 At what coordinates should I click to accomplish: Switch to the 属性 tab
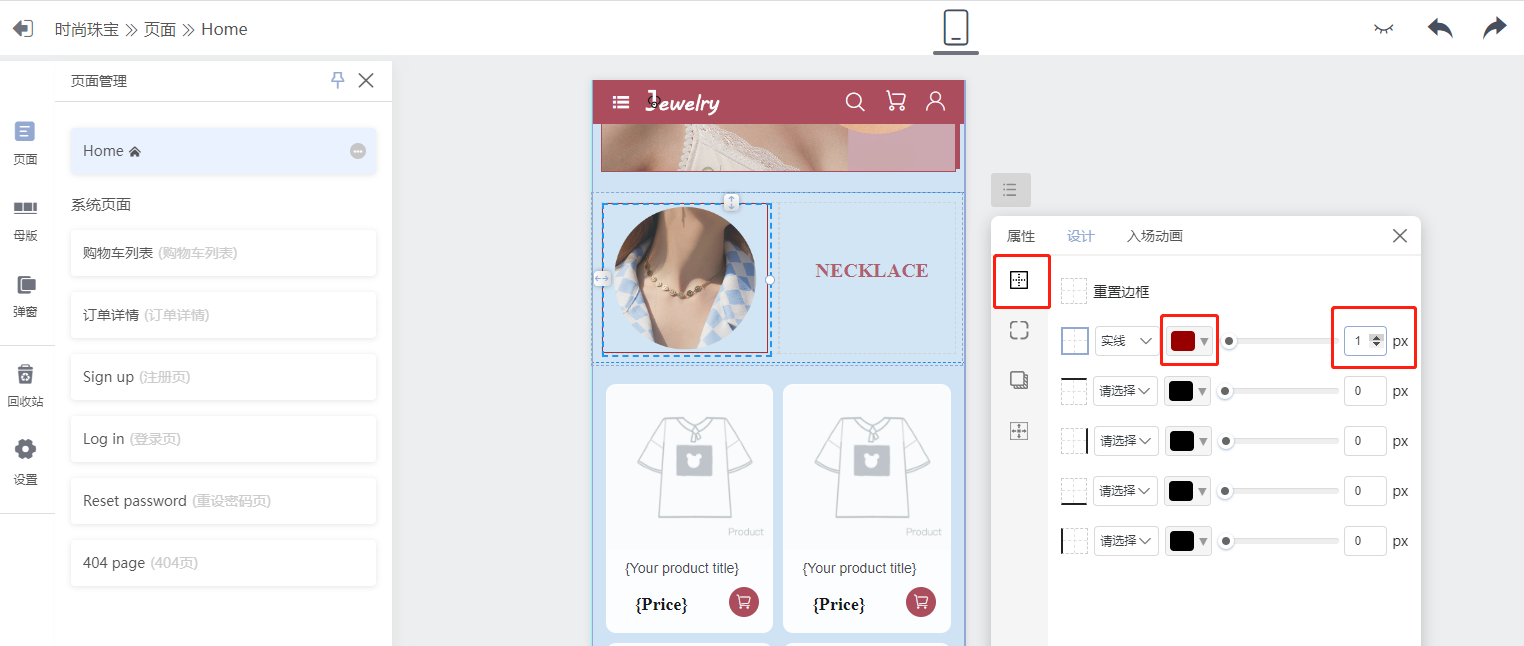[1021, 236]
